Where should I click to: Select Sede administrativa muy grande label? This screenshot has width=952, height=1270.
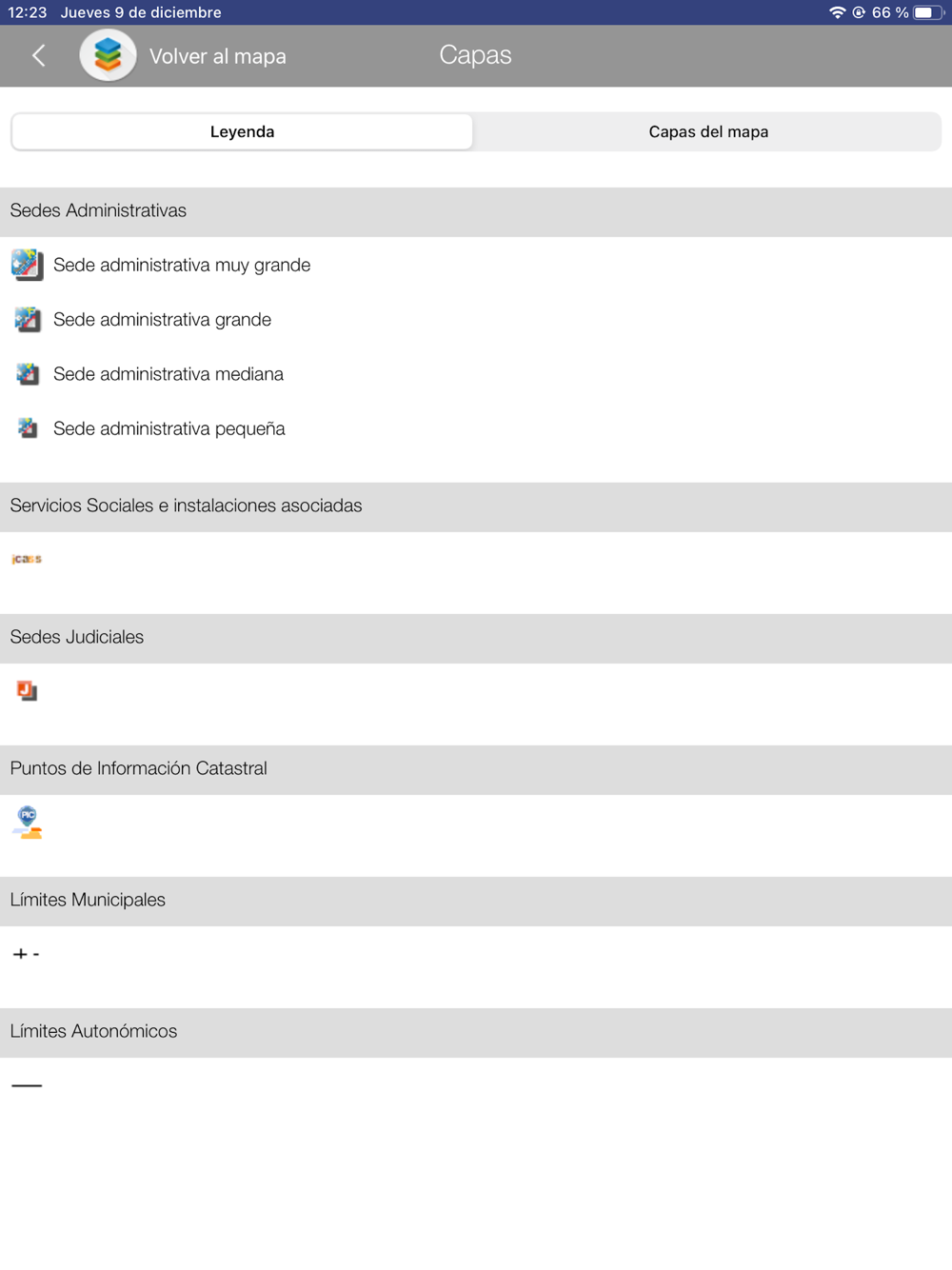pyautogui.click(x=182, y=265)
